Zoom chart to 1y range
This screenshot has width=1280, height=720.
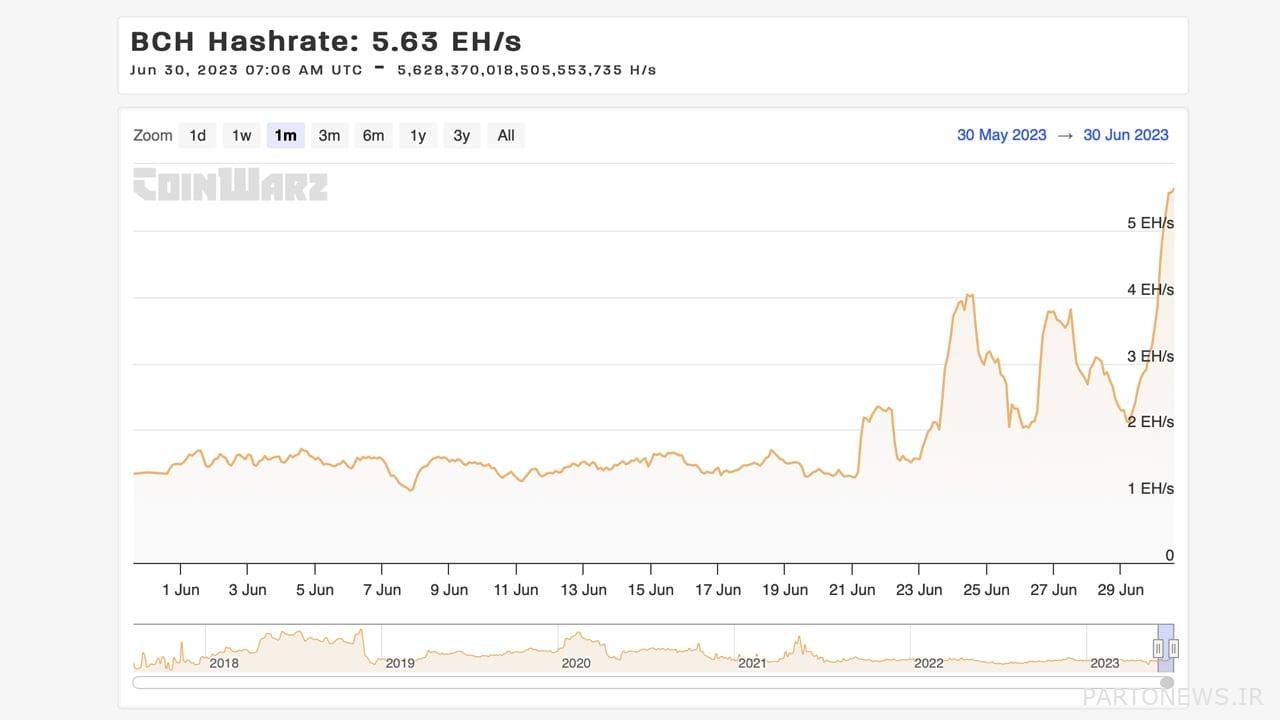[x=418, y=136]
